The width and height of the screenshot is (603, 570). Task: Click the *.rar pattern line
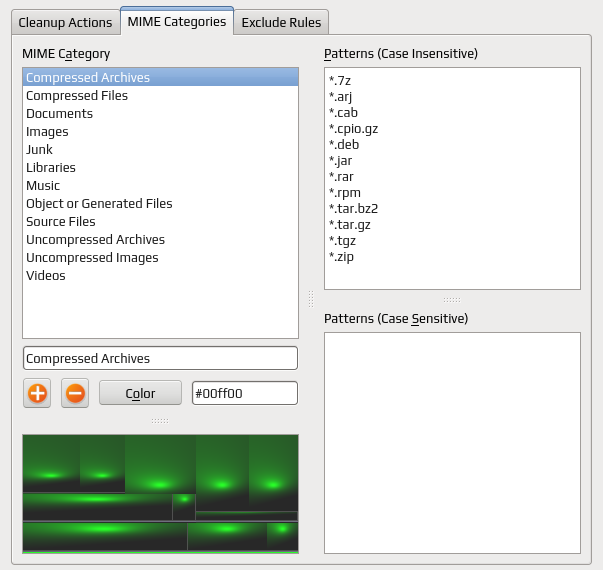click(x=341, y=177)
